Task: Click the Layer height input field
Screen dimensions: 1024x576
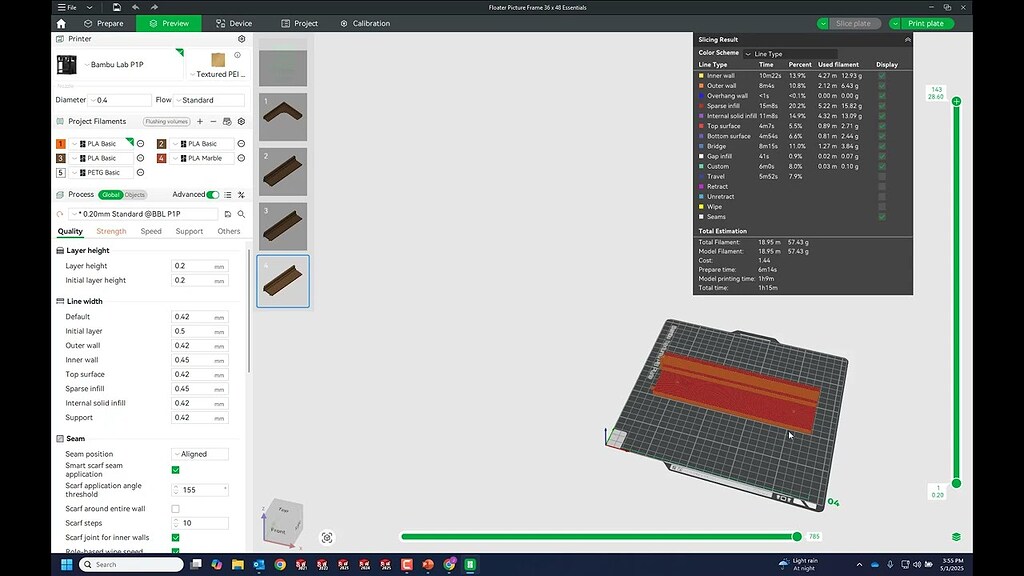Action: (x=200, y=266)
